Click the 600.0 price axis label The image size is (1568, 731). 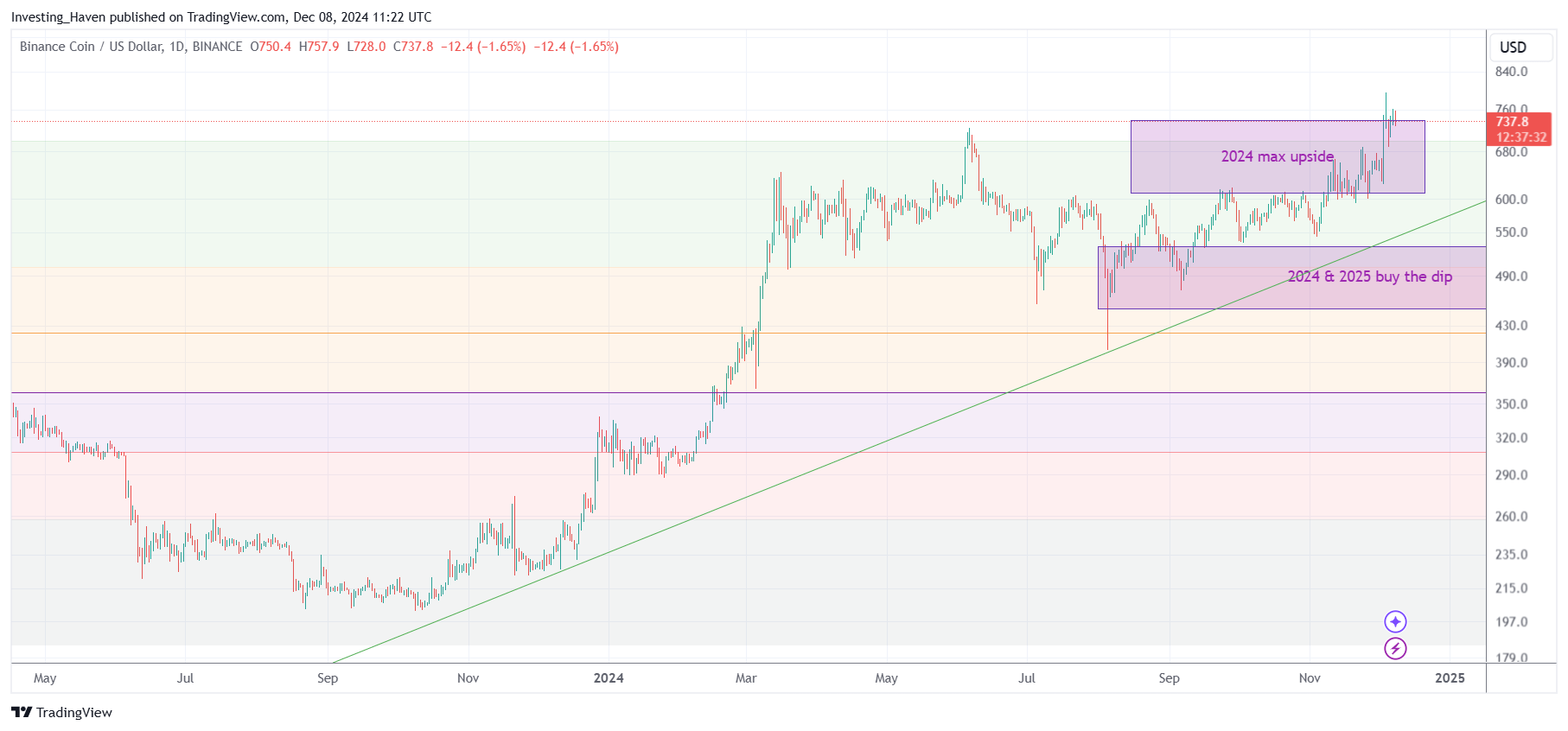1511,200
